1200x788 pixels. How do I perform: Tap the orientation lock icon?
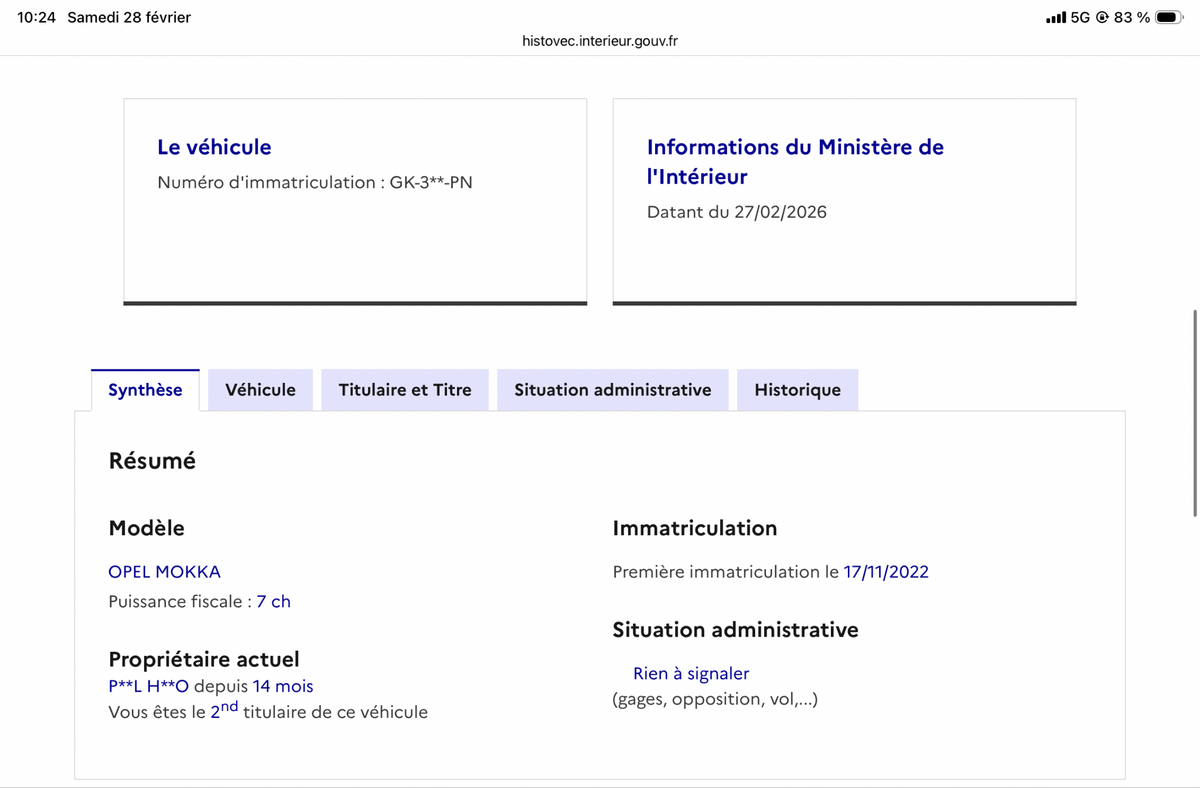click(1102, 18)
